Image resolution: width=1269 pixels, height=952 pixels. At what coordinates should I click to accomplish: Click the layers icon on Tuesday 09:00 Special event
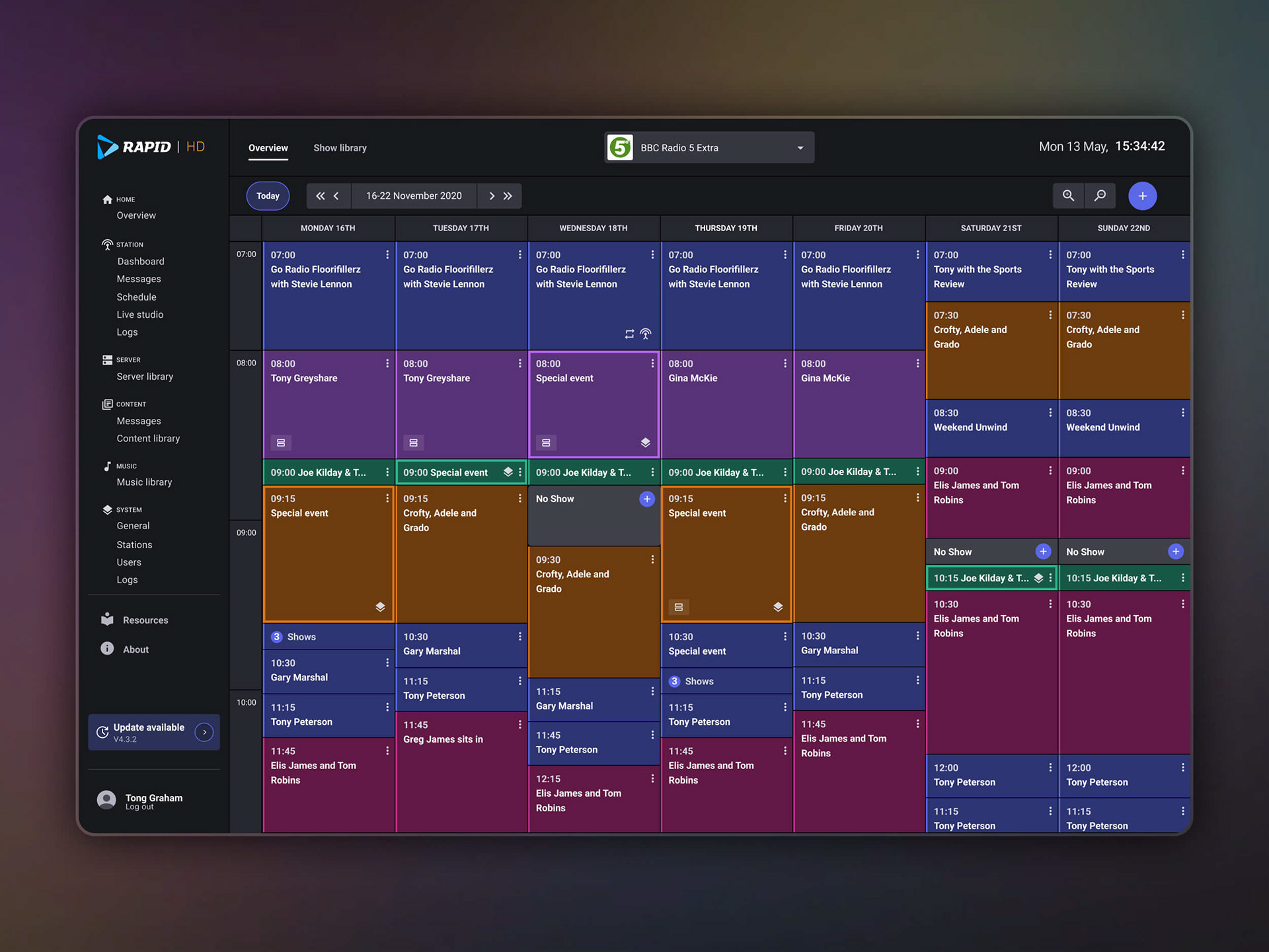[508, 472]
